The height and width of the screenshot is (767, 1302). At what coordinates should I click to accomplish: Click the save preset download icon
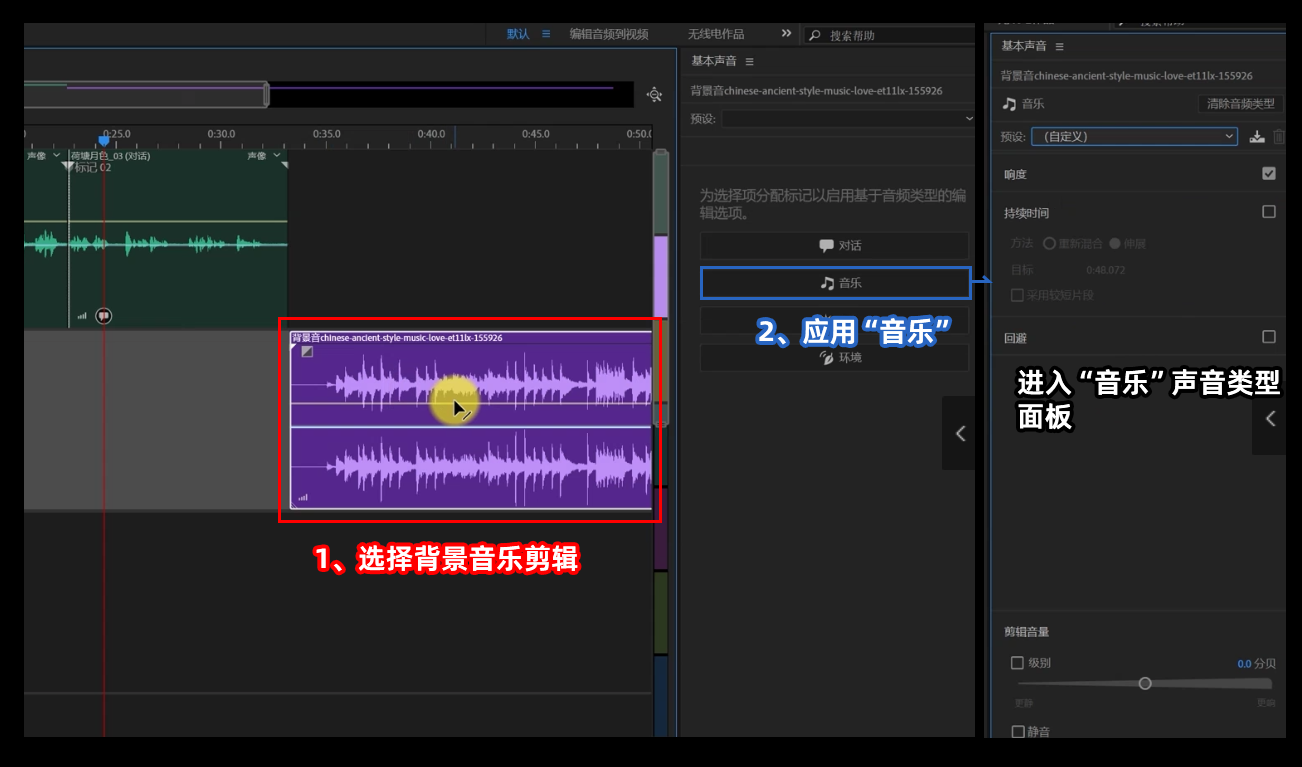[x=1256, y=137]
